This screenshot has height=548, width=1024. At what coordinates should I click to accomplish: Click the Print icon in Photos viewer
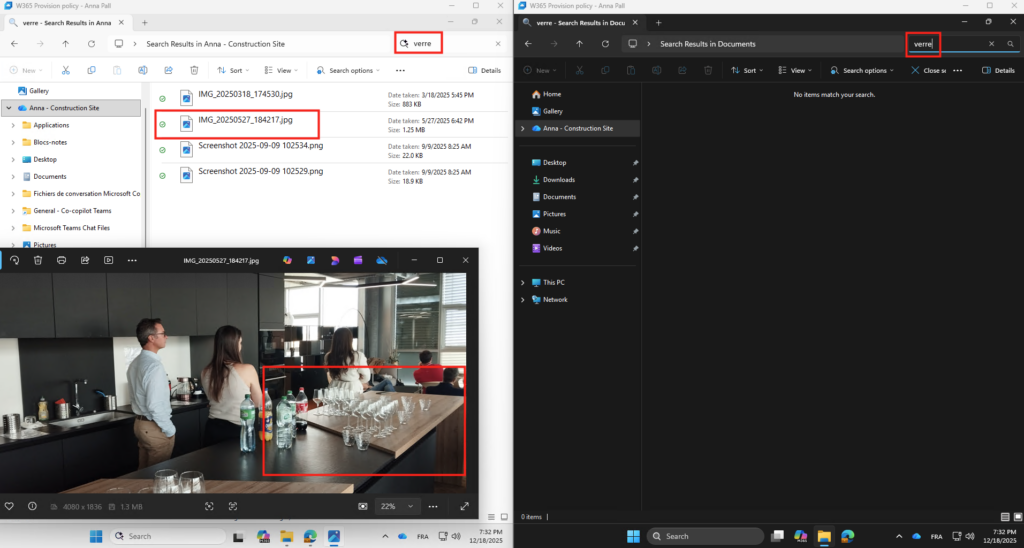click(62, 260)
